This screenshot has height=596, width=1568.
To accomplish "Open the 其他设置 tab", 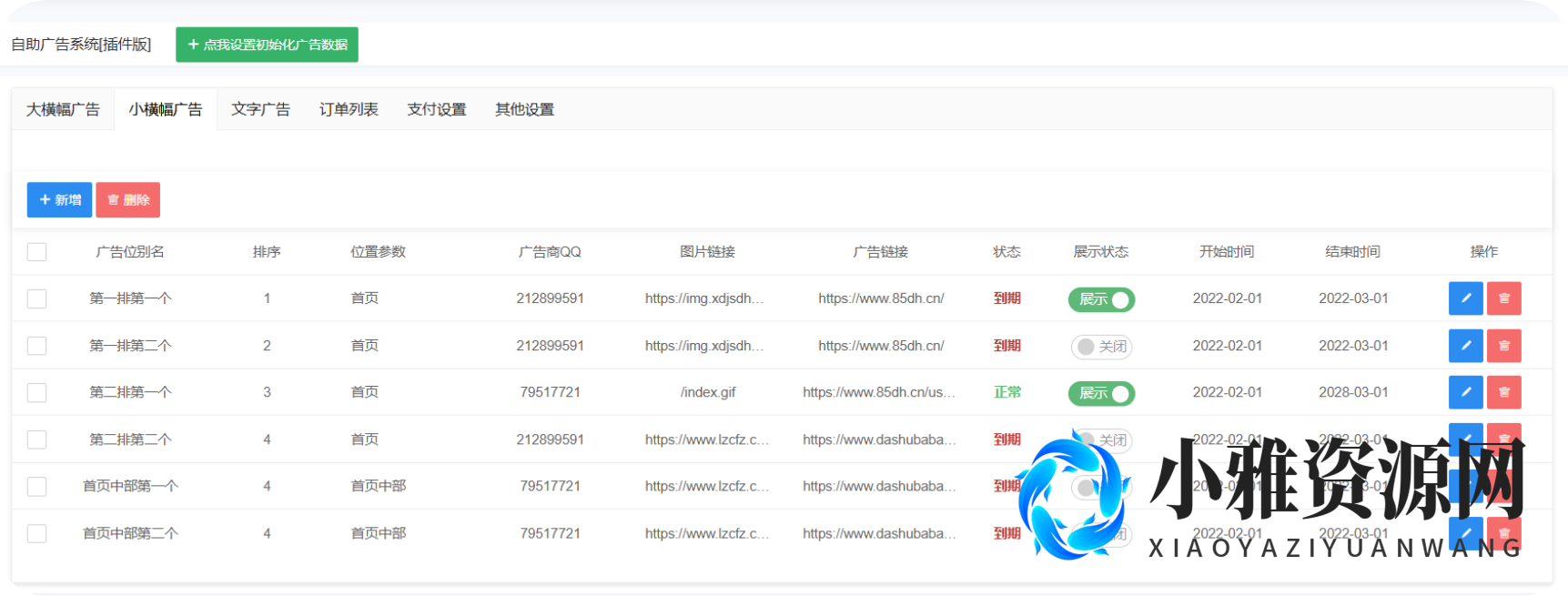I will click(524, 109).
